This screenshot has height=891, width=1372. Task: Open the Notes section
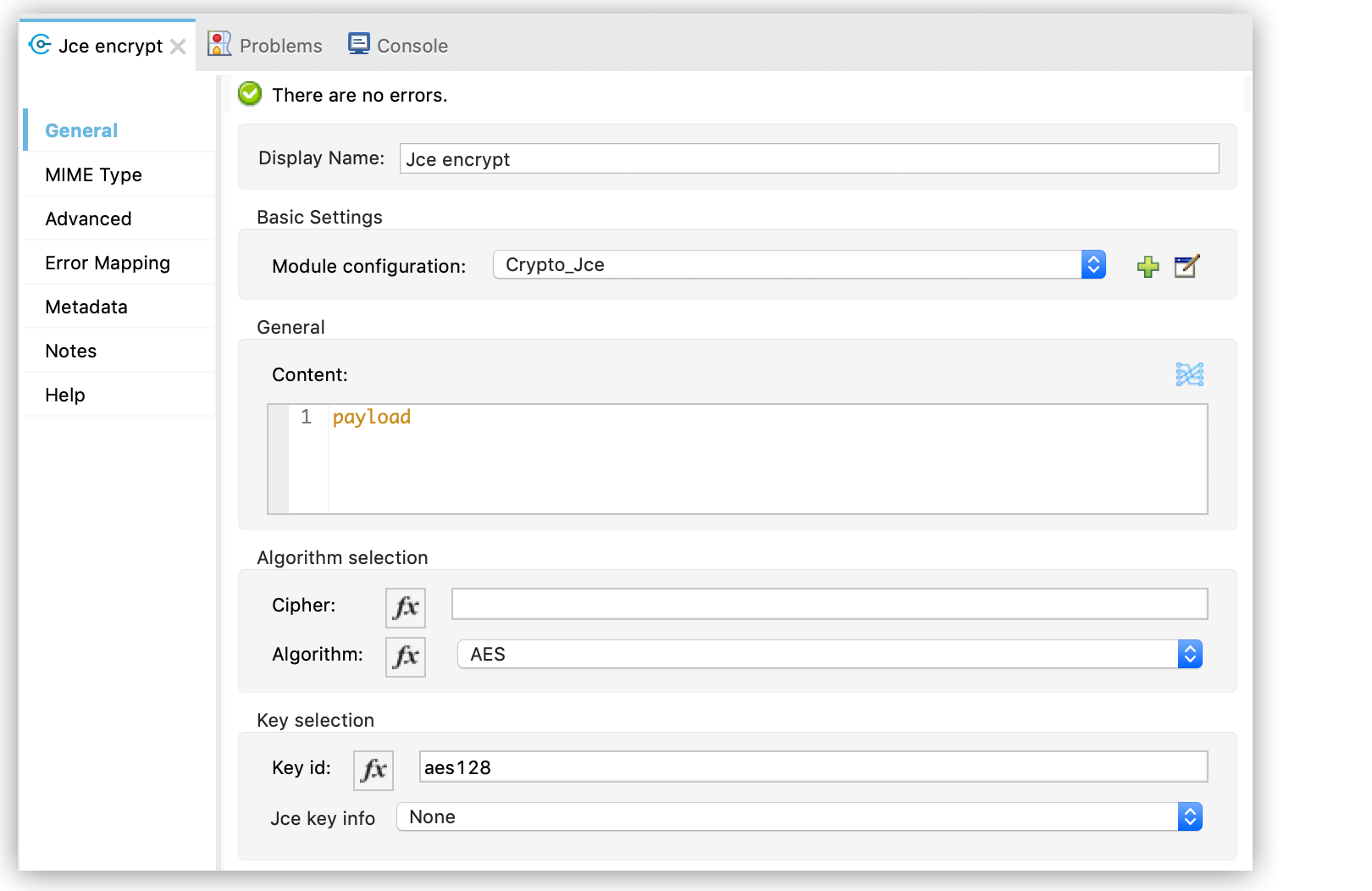[70, 350]
